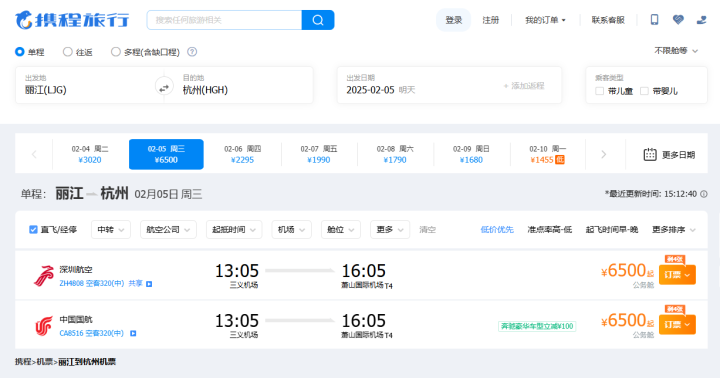The height and width of the screenshot is (378, 720).
Task: Check the 带儿童 checkbox
Action: (599, 91)
